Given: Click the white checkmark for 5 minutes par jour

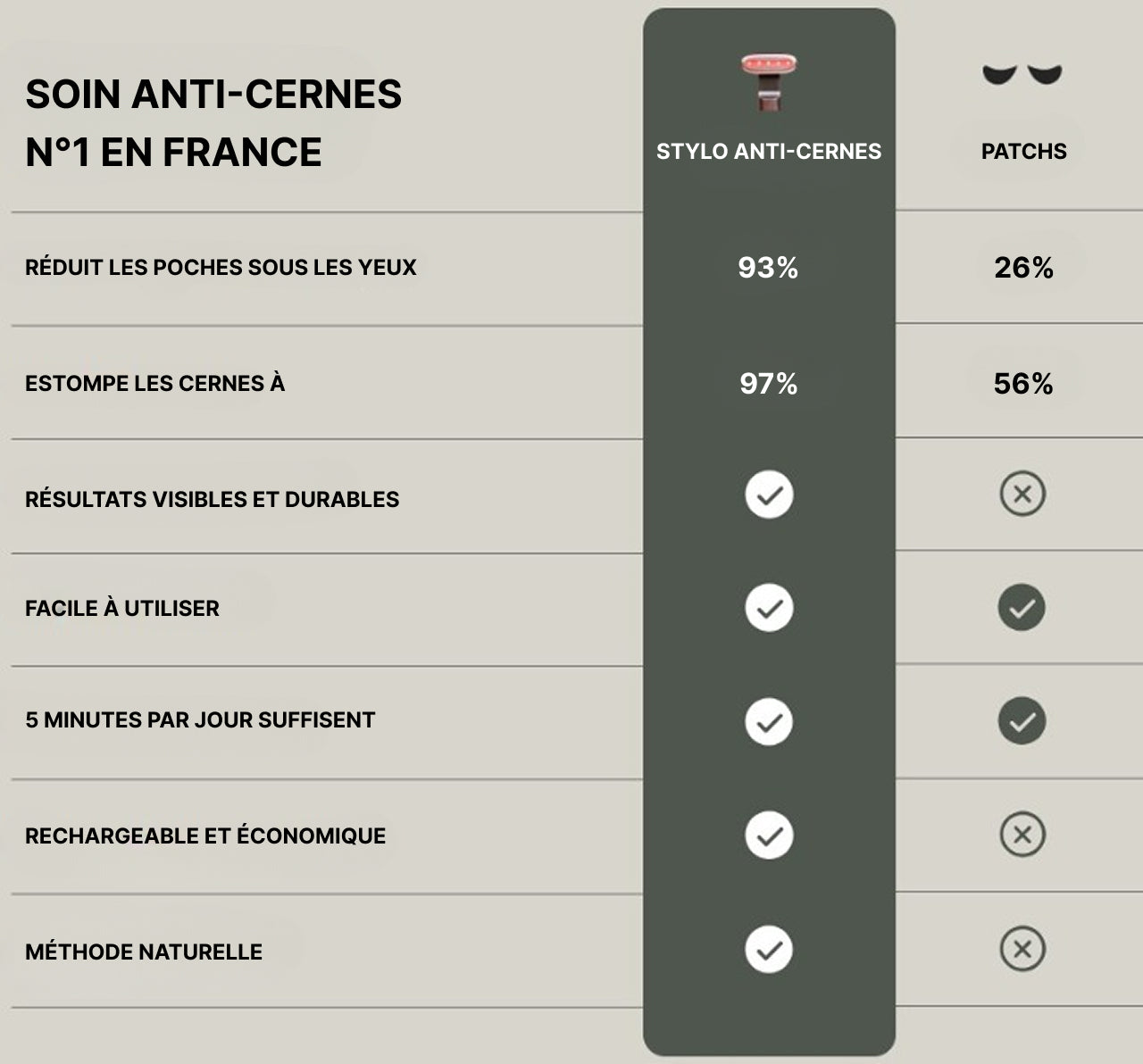Looking at the screenshot, I should 769,721.
